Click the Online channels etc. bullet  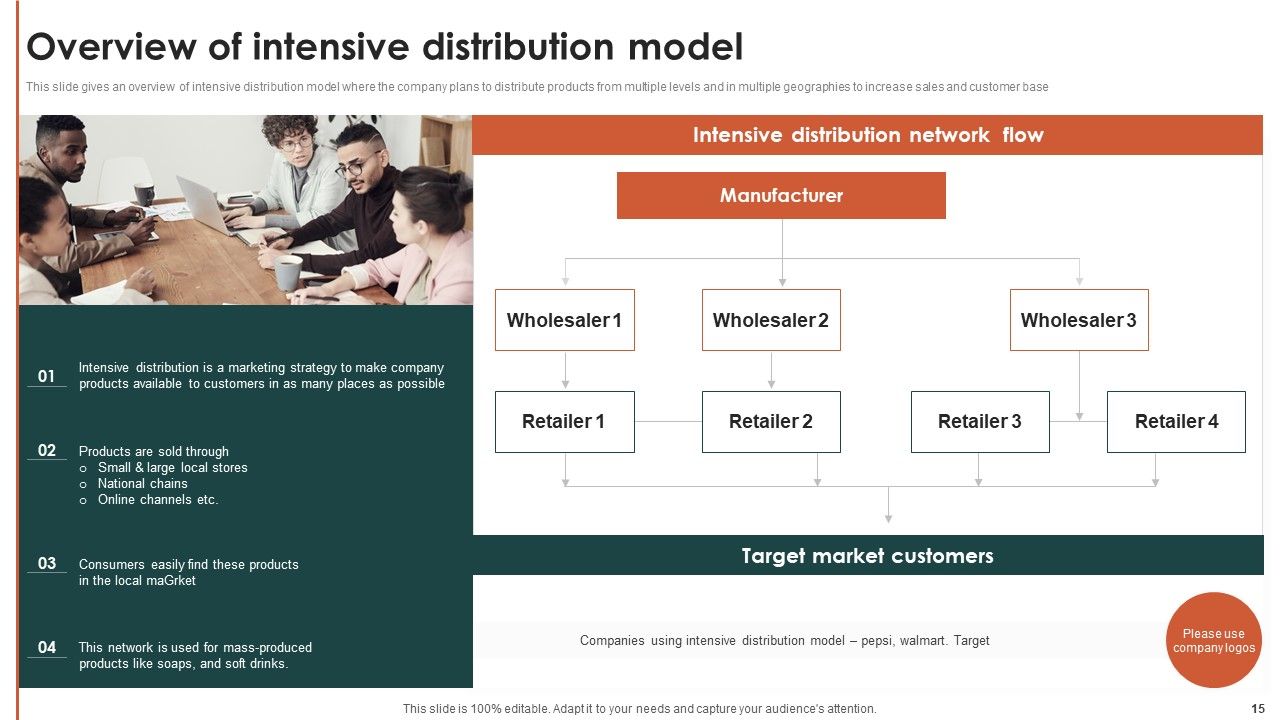(x=156, y=499)
